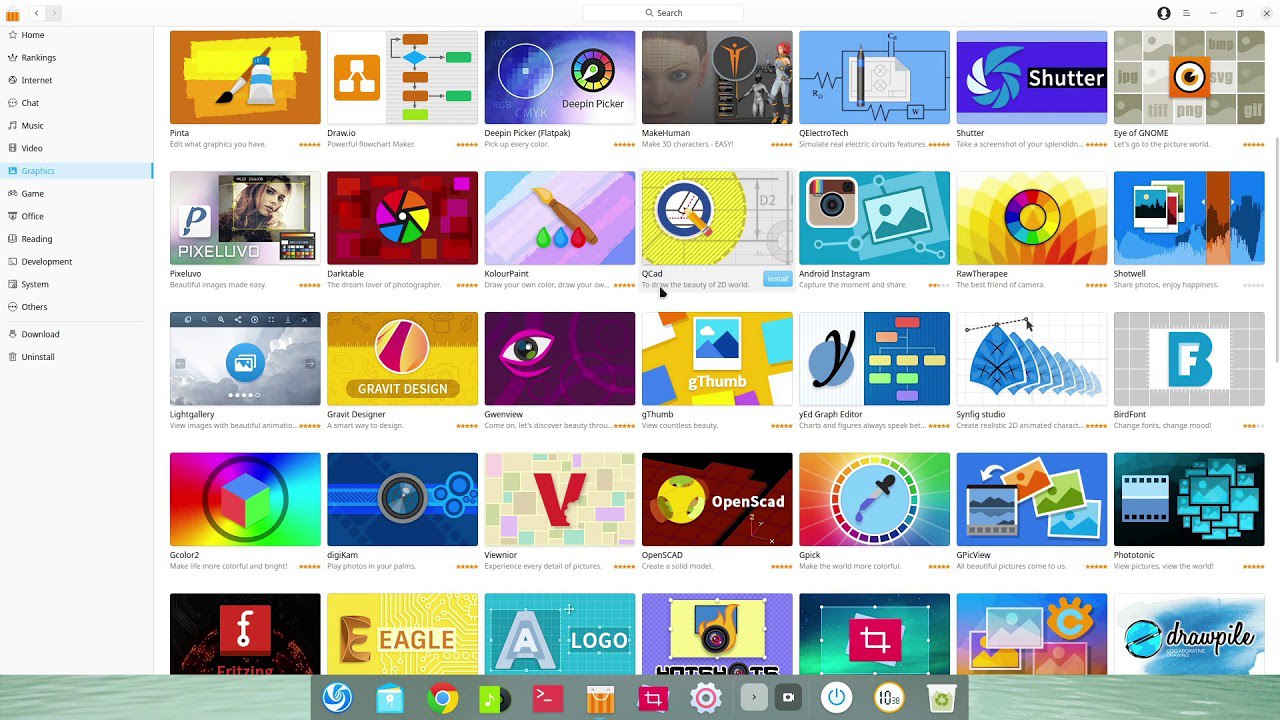This screenshot has height=720, width=1280.
Task: Open the EAGLE app tile
Action: pyautogui.click(x=402, y=634)
